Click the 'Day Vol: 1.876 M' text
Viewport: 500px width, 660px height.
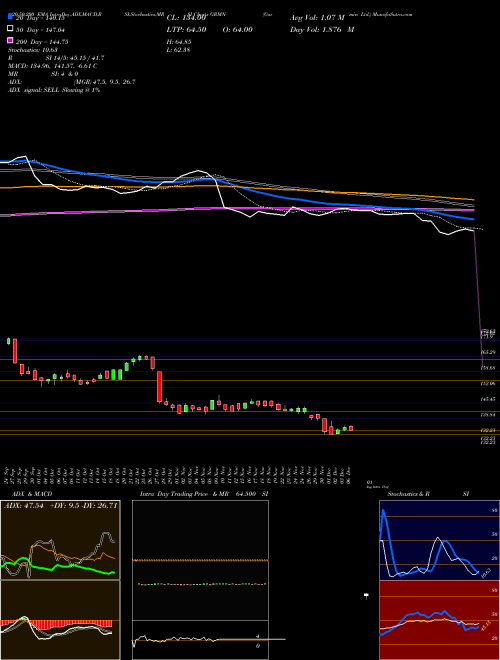322,29
